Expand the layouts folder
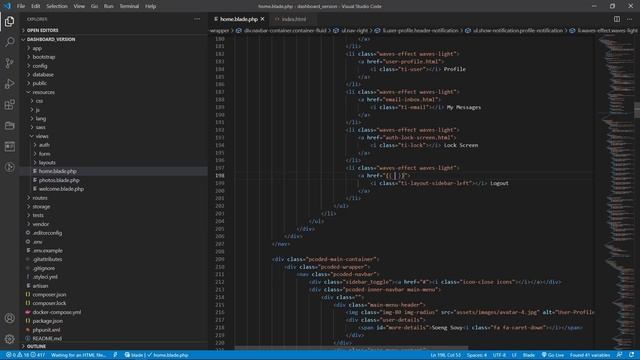640x360 pixels. click(47, 162)
